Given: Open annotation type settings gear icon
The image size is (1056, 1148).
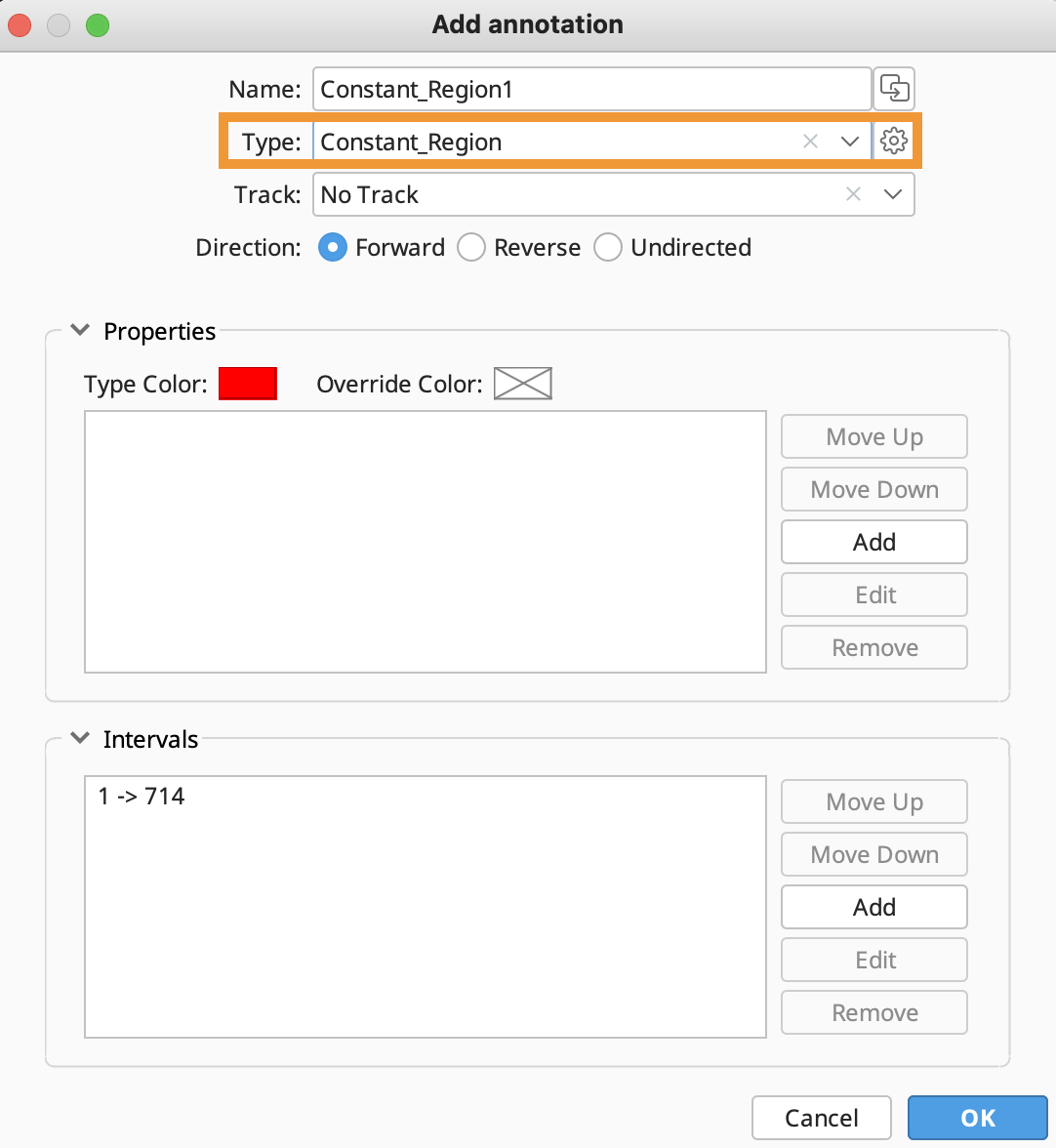Looking at the screenshot, I should click(894, 141).
